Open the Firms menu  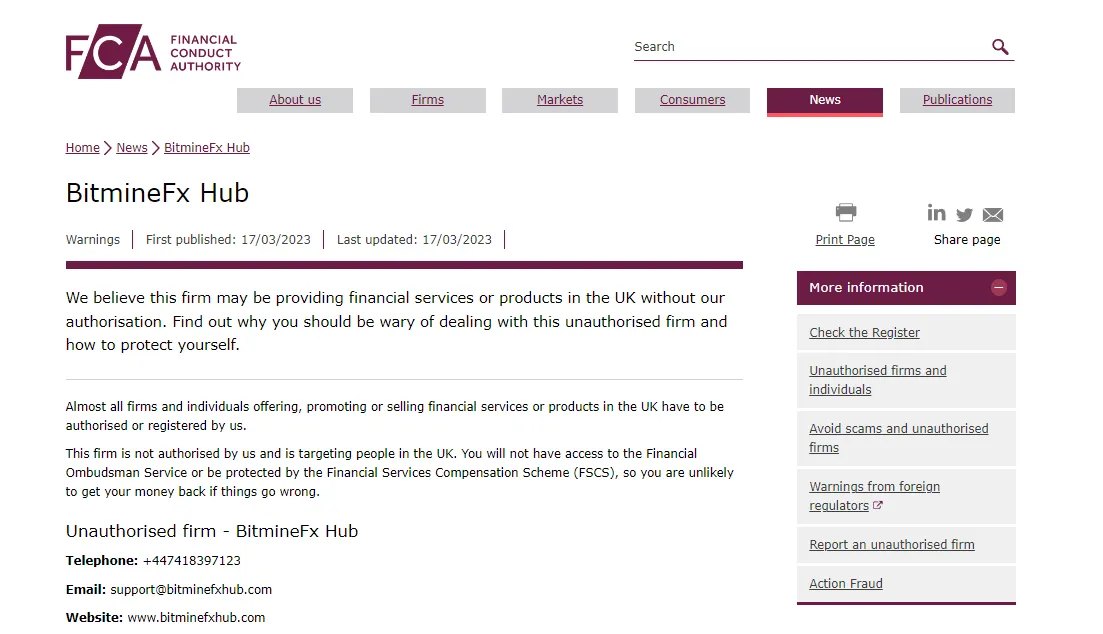428,100
